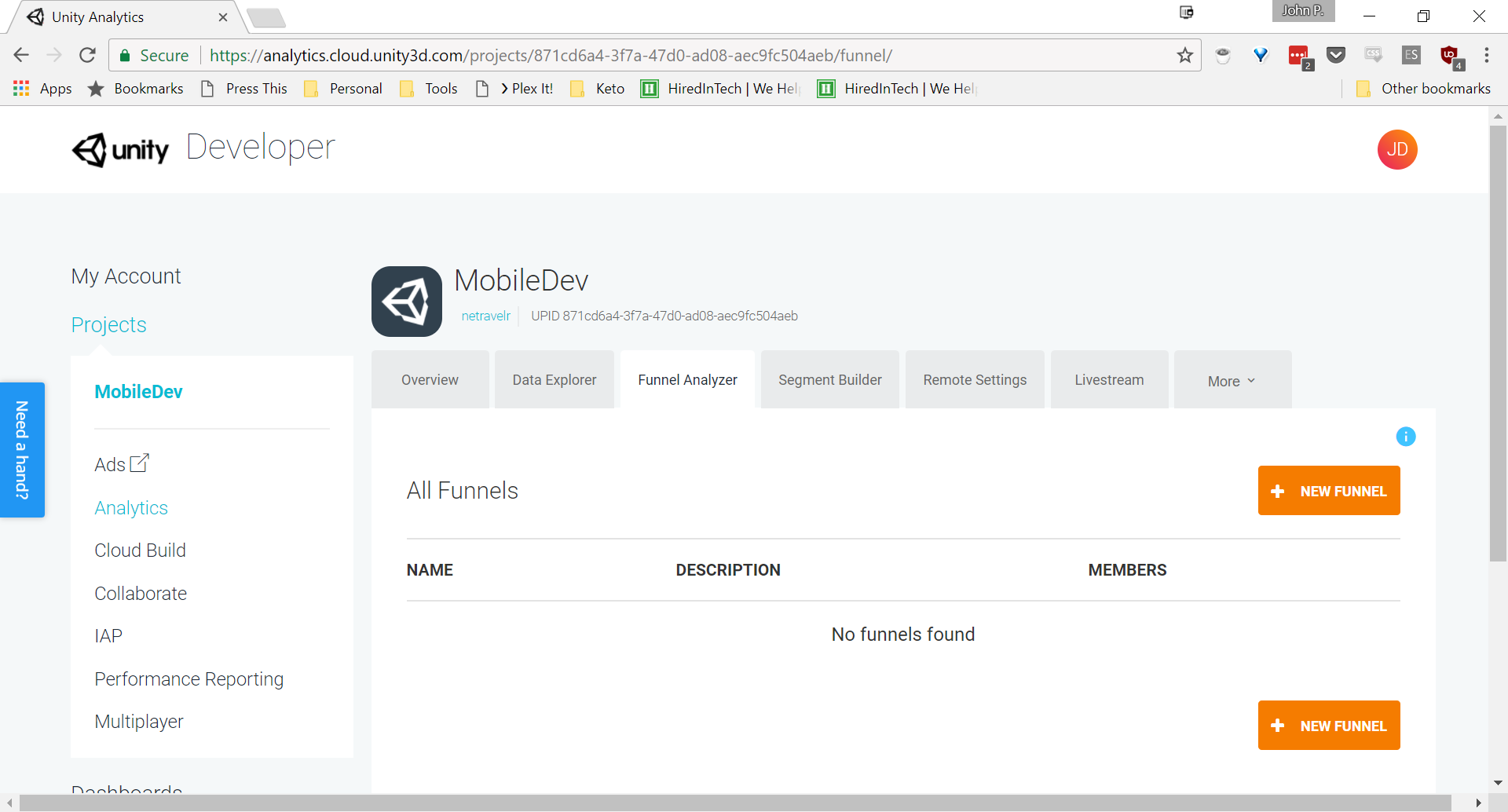Open Other bookmarks folder

(x=1424, y=89)
